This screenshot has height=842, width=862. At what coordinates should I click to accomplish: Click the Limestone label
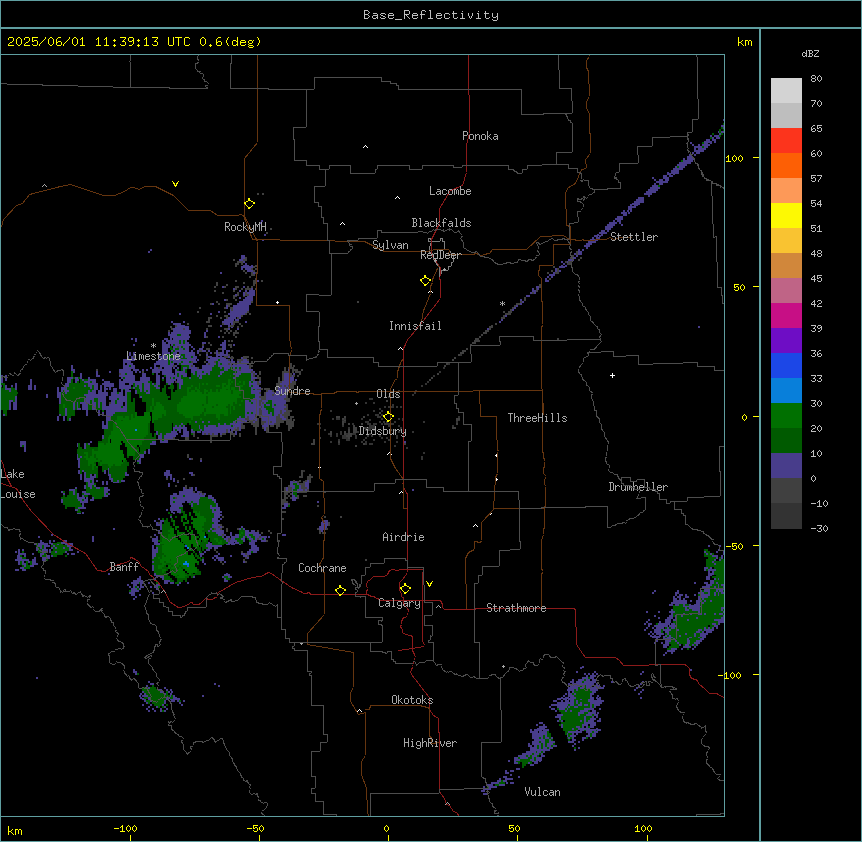point(153,356)
